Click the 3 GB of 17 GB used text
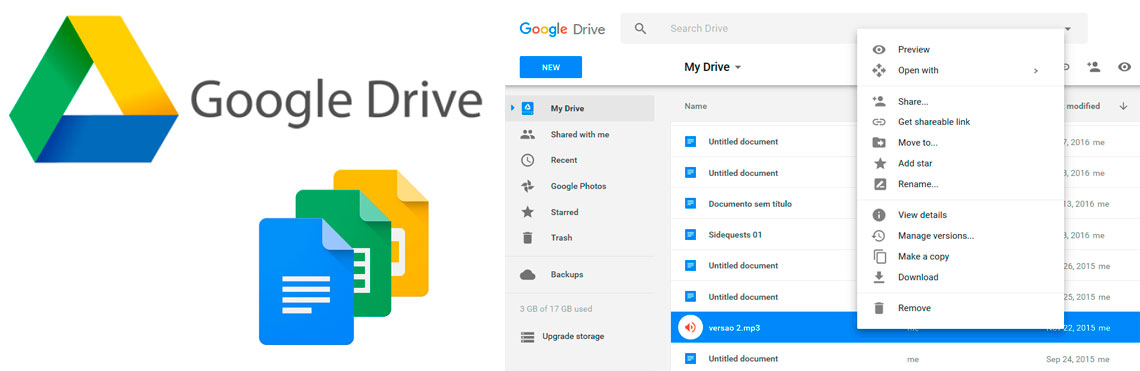Screen dimensions: 1140x371 (555, 308)
